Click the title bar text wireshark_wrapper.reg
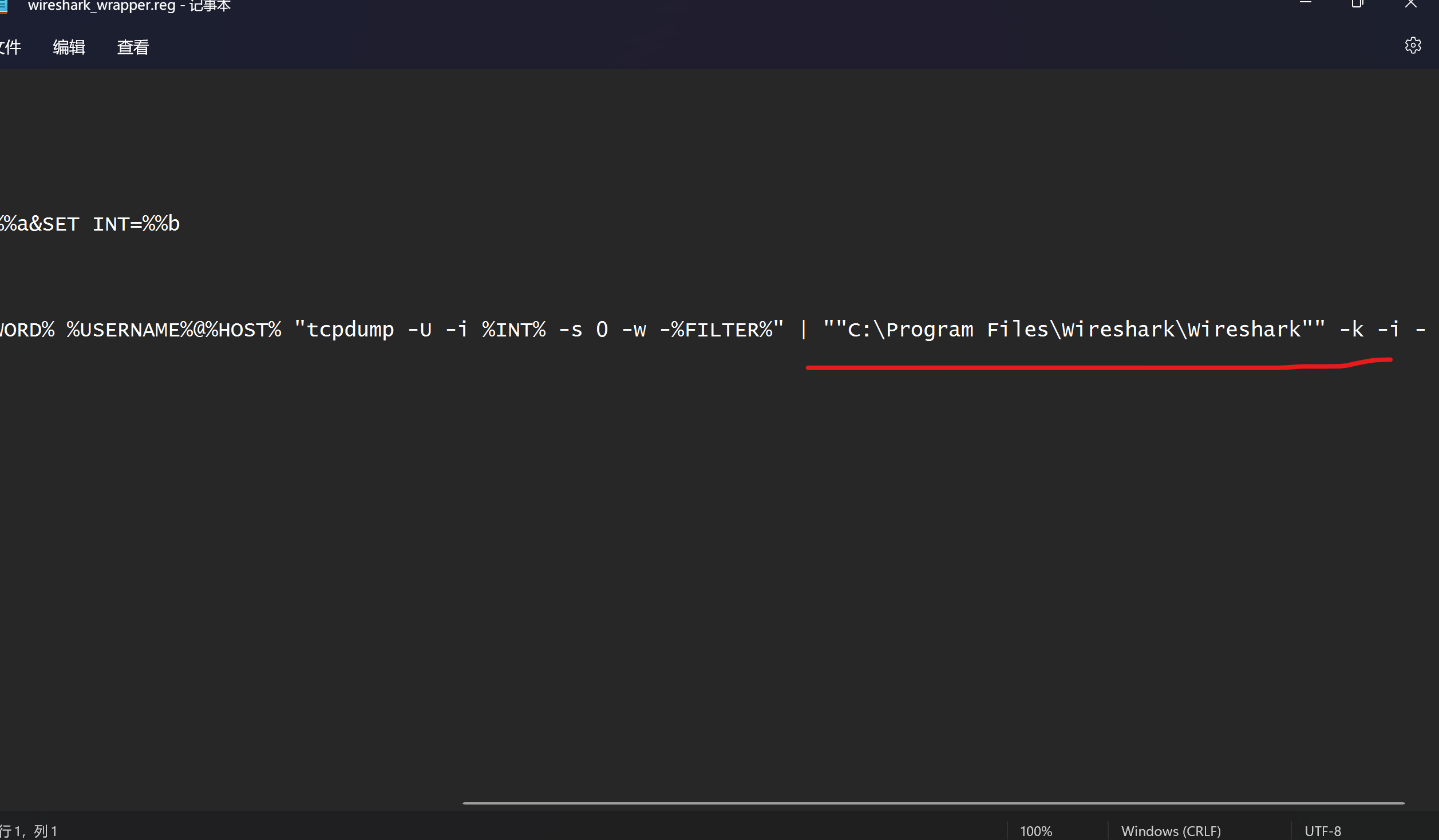 [x=101, y=6]
